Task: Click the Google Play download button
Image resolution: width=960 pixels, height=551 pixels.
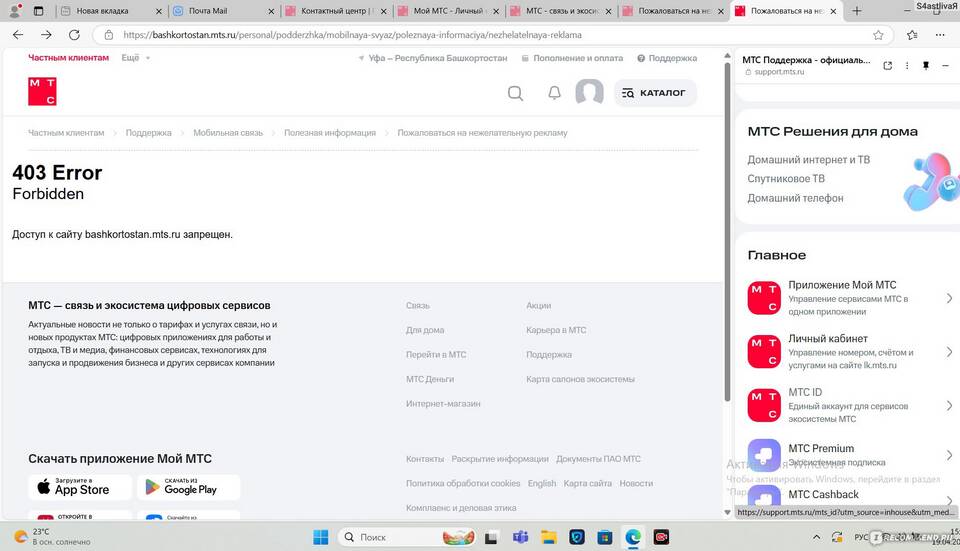Action: tap(189, 487)
